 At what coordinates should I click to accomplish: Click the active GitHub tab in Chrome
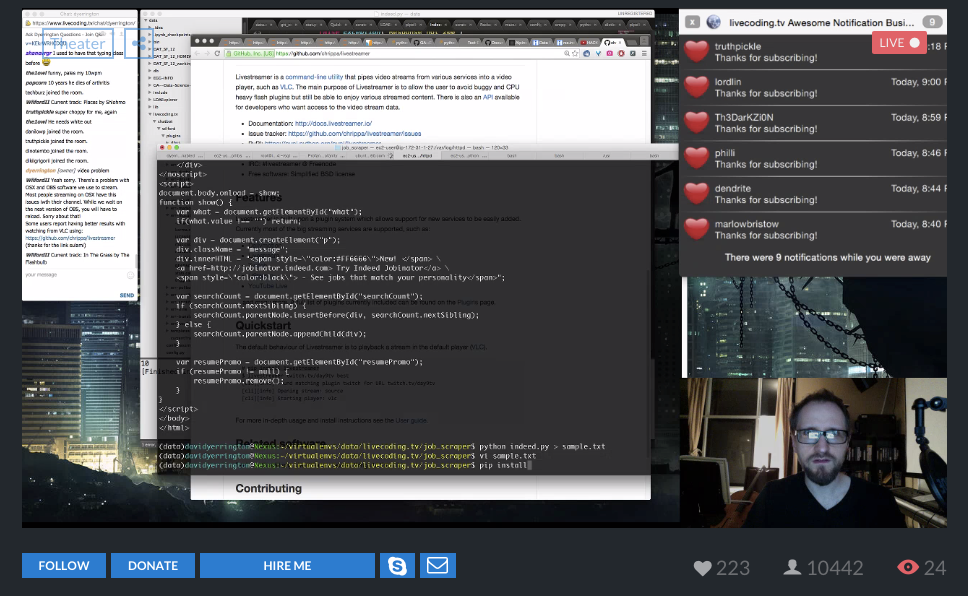pyautogui.click(x=612, y=43)
